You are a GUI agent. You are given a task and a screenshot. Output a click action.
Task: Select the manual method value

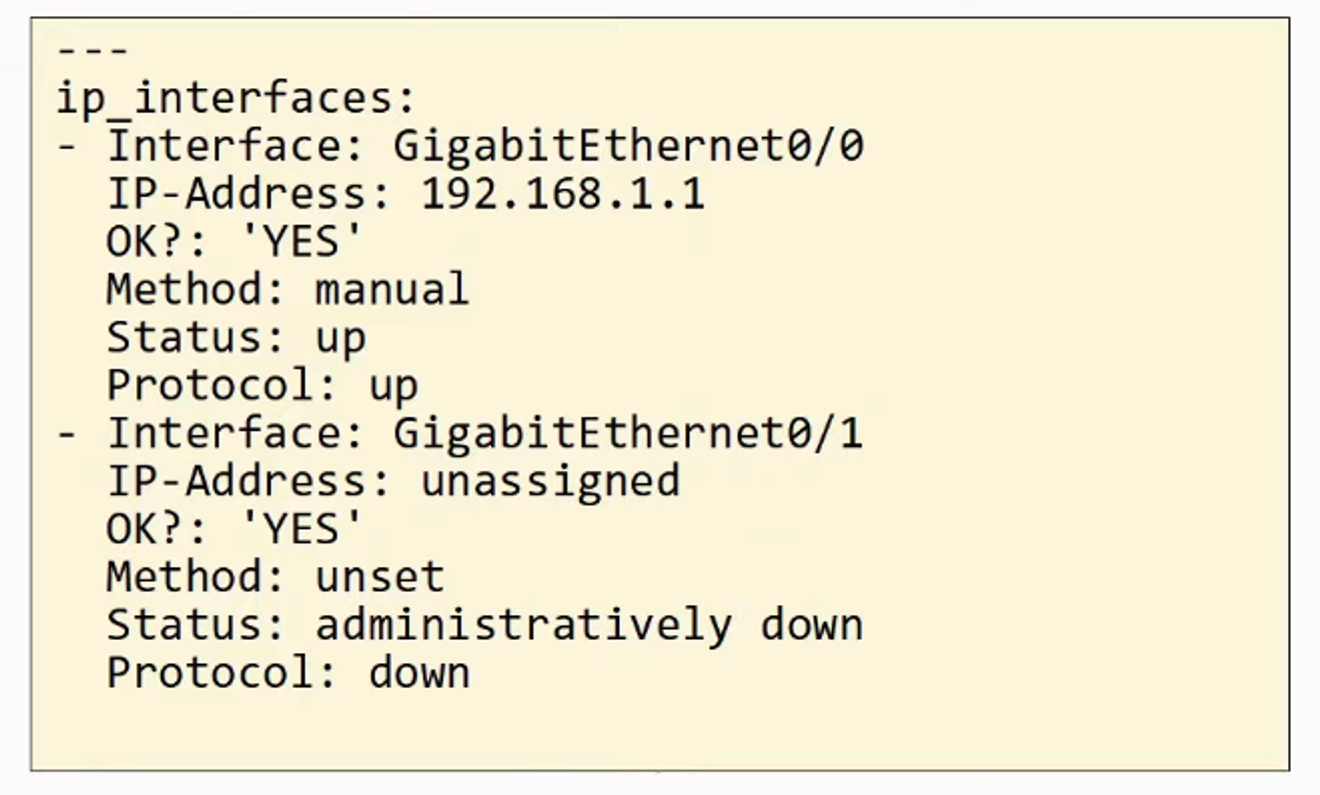click(392, 290)
